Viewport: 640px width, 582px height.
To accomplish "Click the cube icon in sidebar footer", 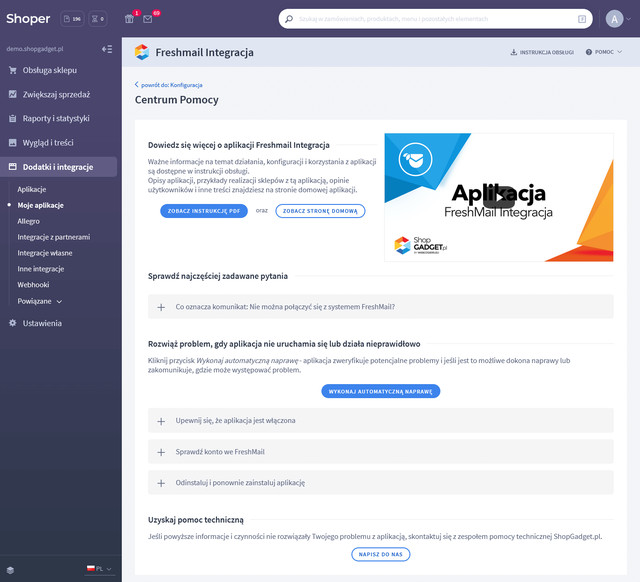I will click(x=10, y=569).
